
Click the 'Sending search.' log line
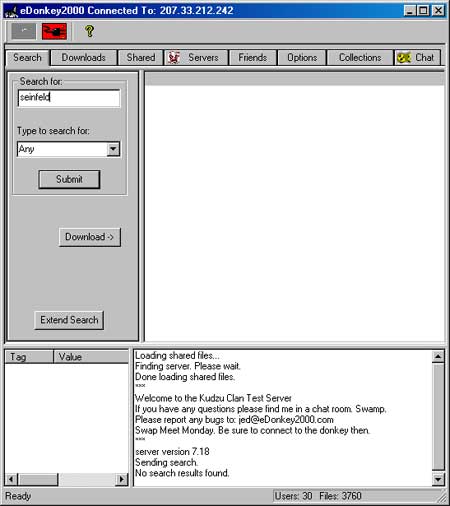coord(166,462)
